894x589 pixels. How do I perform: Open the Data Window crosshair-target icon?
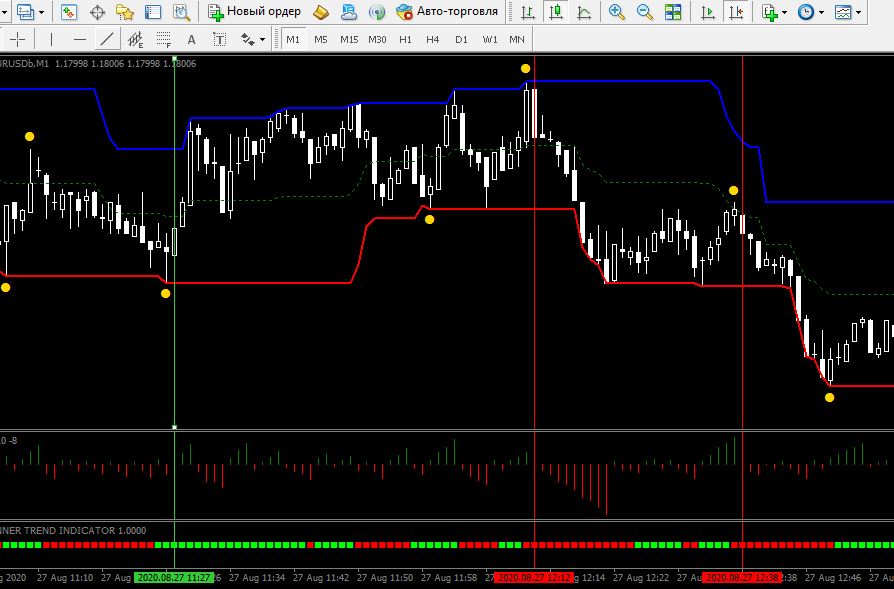(97, 11)
